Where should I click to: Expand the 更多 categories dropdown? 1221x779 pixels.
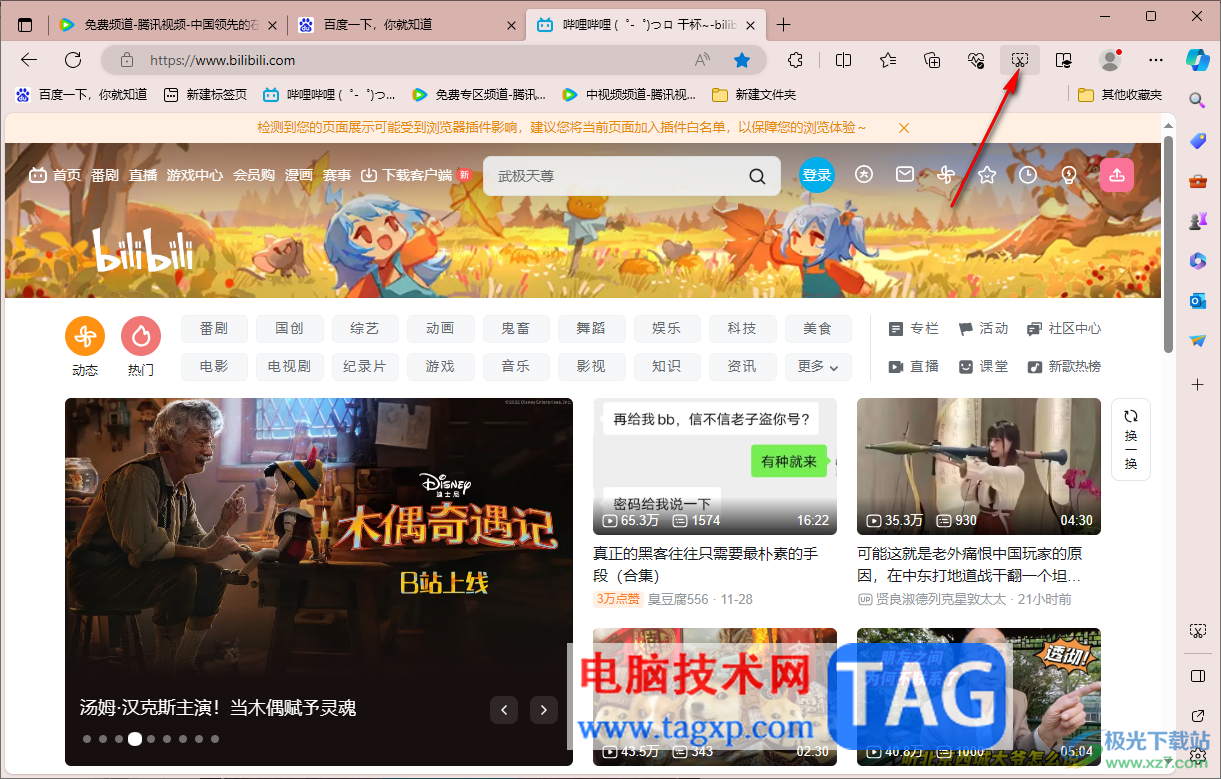coord(818,366)
